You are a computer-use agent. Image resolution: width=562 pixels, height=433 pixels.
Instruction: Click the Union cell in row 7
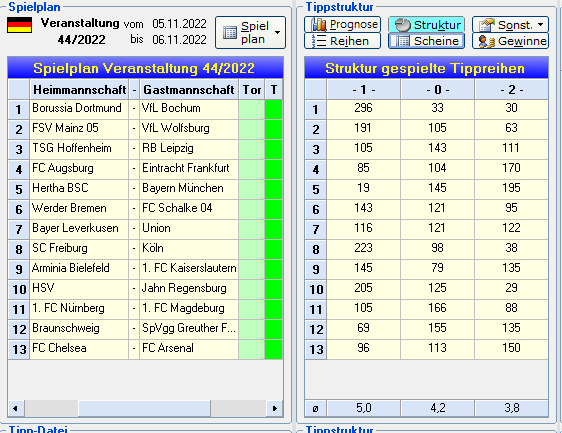[x=189, y=229]
